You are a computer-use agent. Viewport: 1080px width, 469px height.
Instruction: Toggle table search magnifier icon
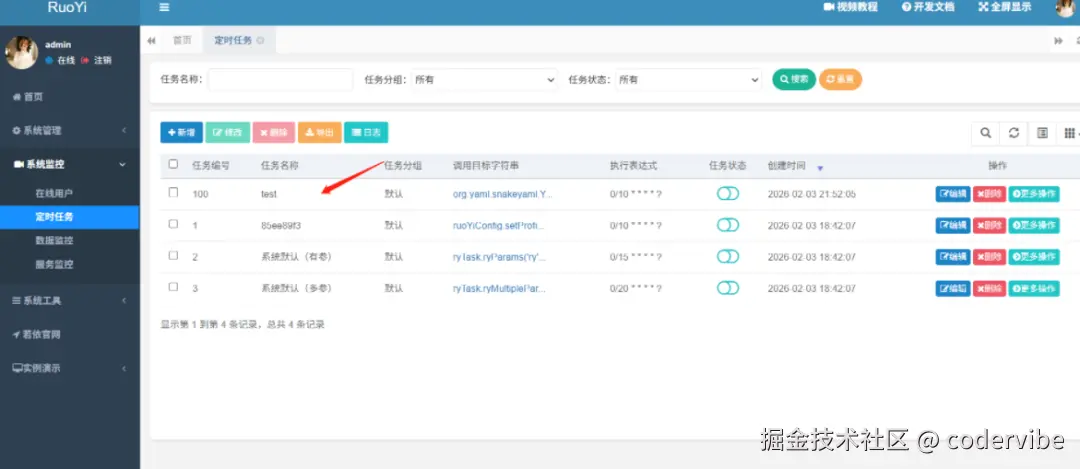click(986, 134)
